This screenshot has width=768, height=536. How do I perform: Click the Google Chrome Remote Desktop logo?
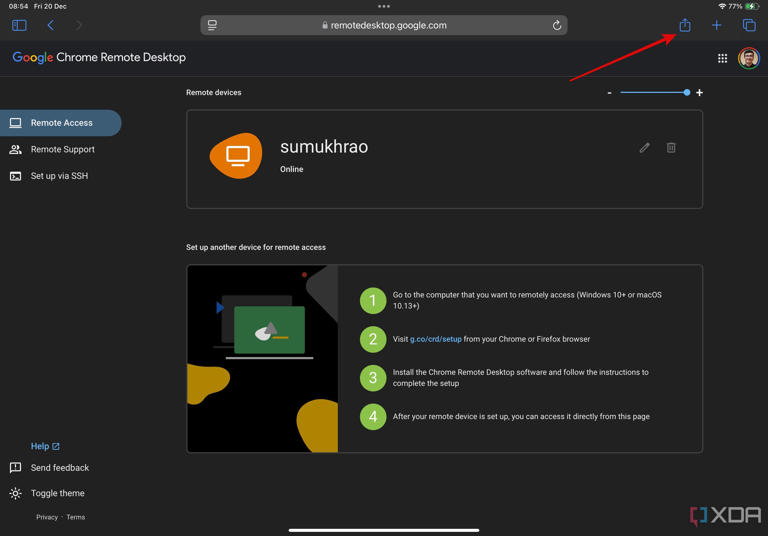coord(99,57)
